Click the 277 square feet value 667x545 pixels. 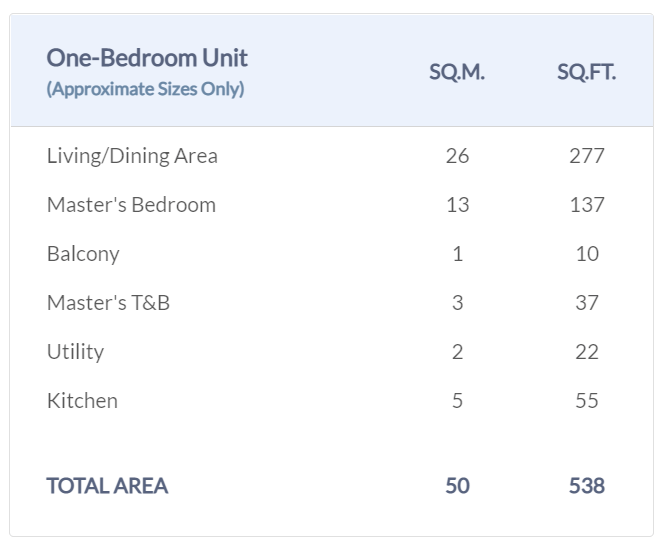[x=587, y=156]
